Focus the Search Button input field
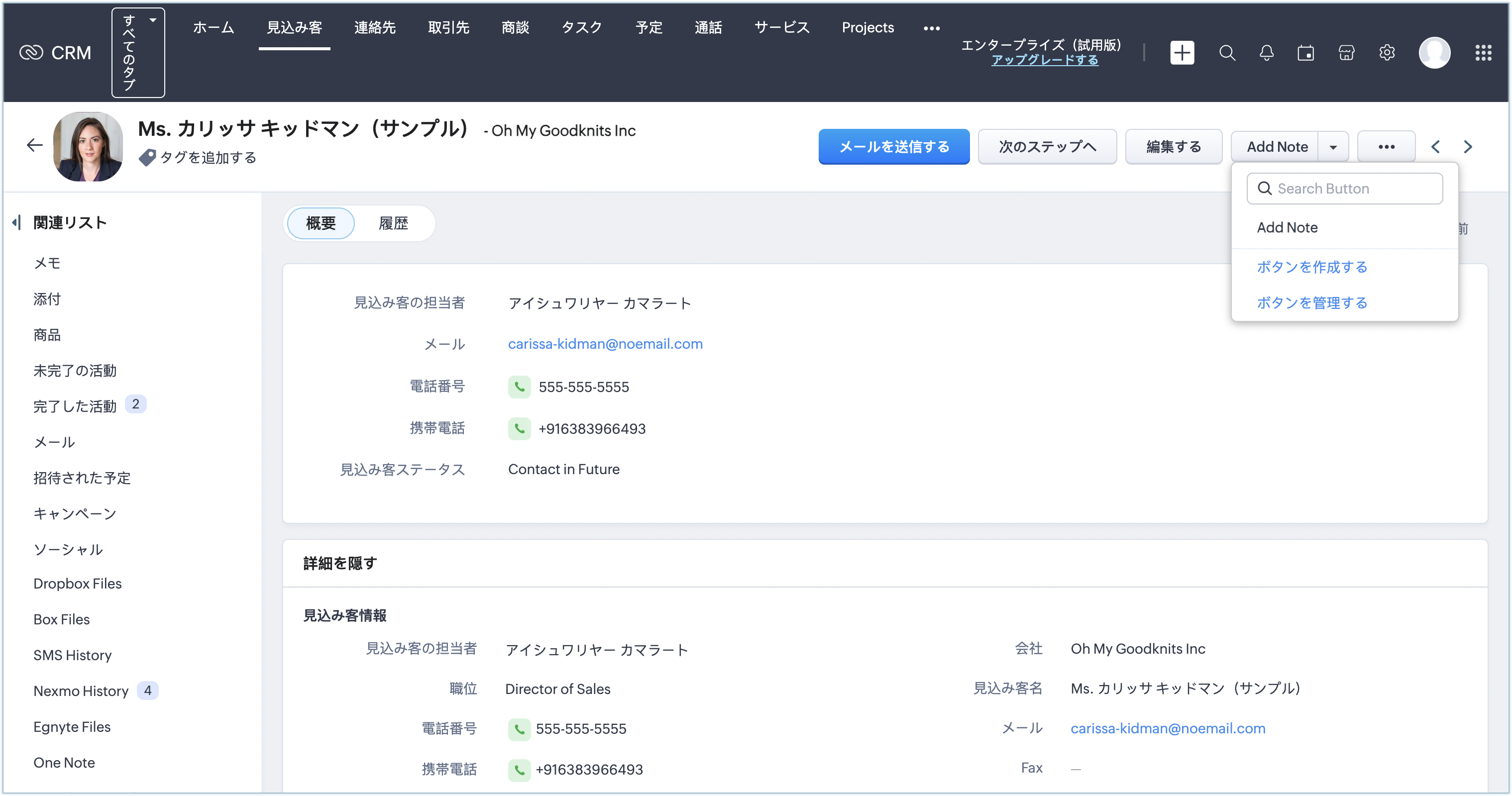The height and width of the screenshot is (796, 1512). click(x=1344, y=188)
